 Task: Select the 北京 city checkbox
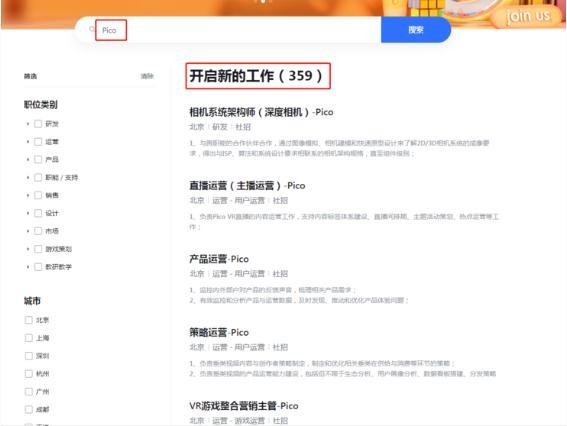pyautogui.click(x=29, y=320)
